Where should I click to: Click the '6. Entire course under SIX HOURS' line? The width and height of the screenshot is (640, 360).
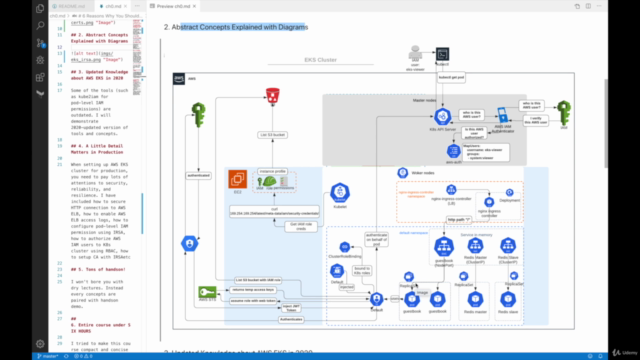100,328
